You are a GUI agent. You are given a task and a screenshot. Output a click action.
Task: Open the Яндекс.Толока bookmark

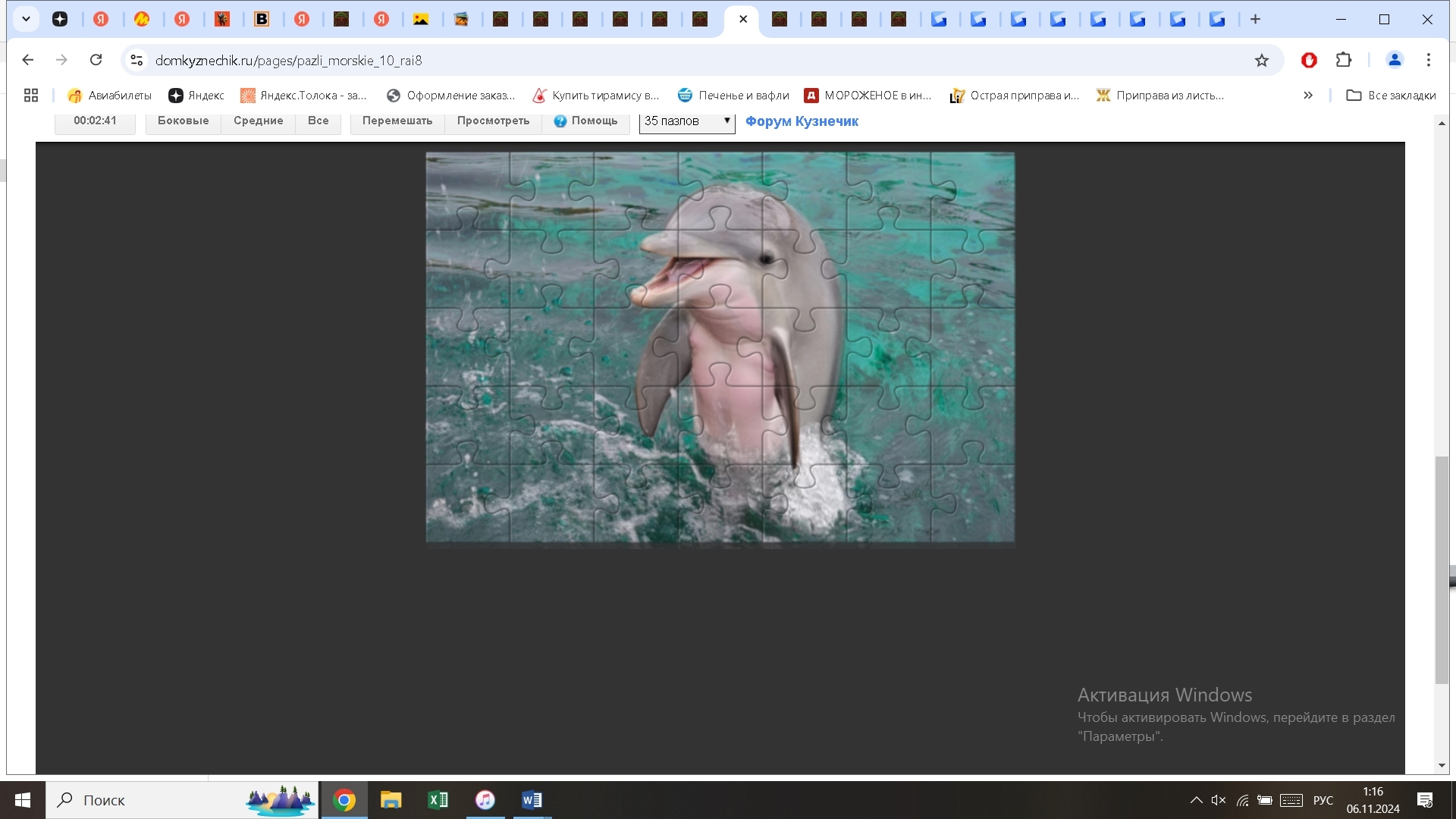[303, 95]
